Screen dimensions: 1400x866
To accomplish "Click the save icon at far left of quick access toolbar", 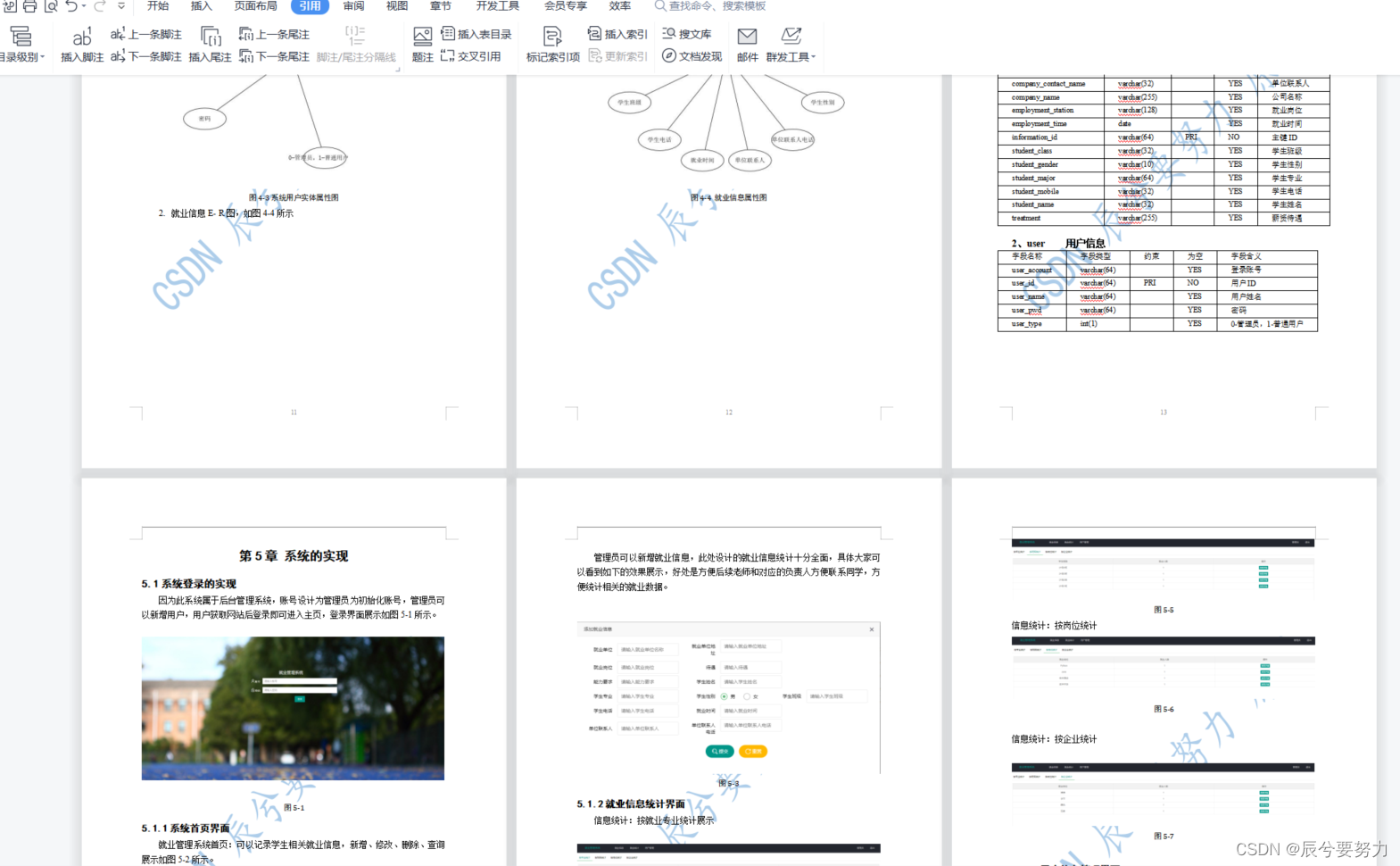I will point(9,5).
